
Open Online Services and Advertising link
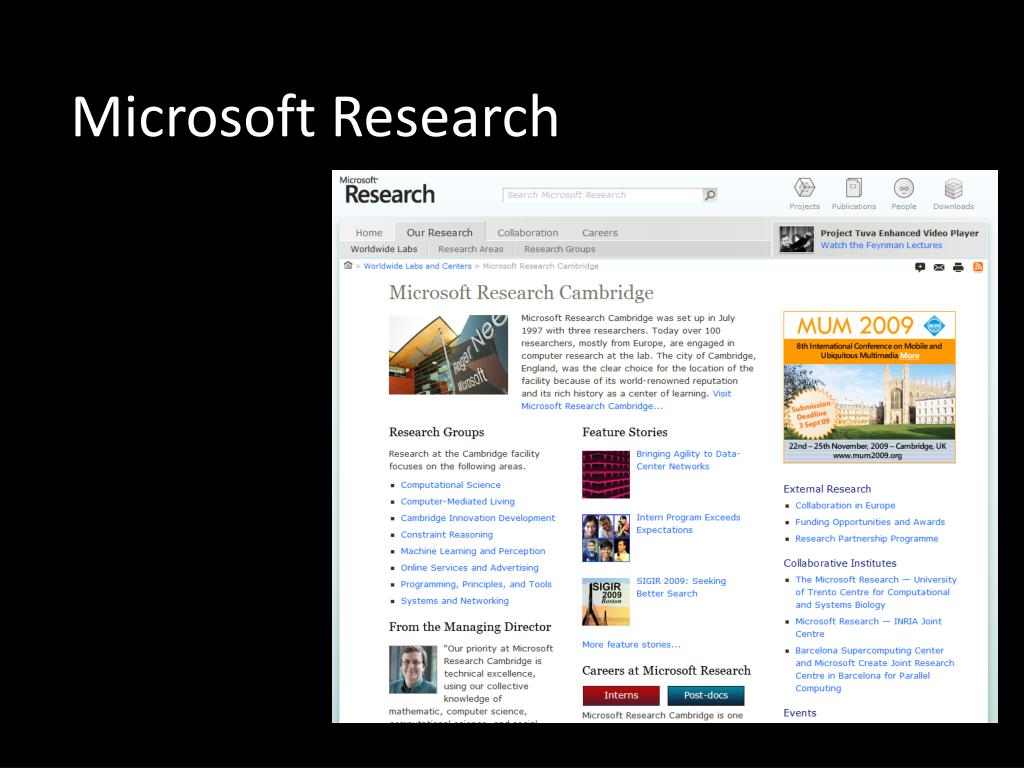470,568
